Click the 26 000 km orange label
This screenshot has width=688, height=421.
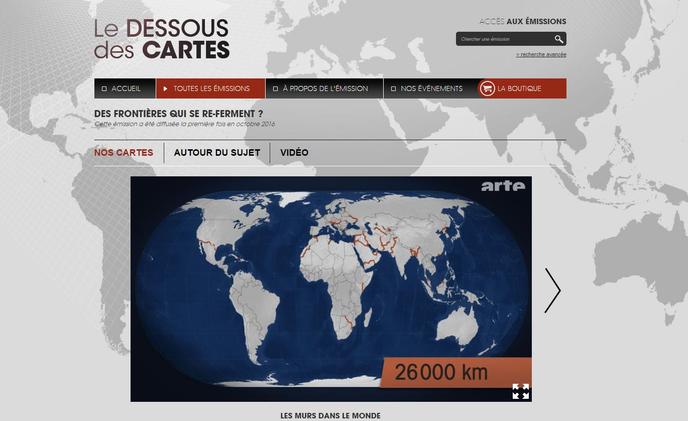click(455, 372)
